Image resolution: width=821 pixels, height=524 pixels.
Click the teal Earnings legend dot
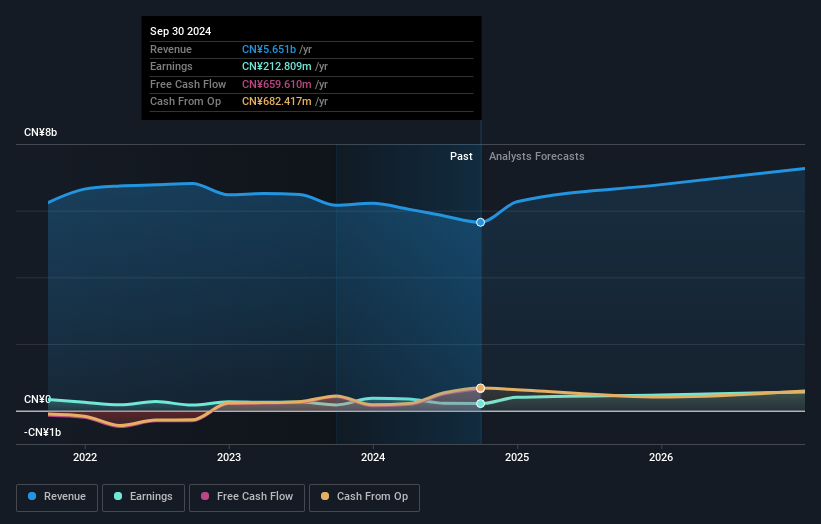[x=118, y=496]
